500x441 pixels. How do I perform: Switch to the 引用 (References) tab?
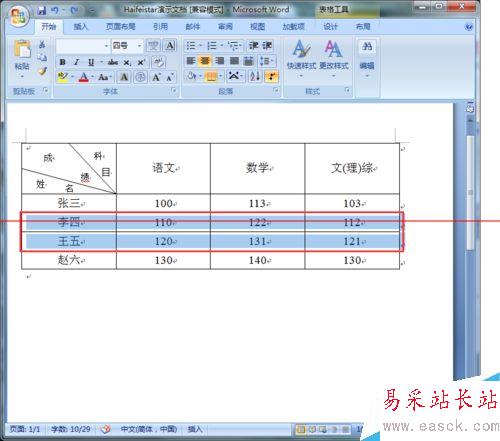pos(160,27)
